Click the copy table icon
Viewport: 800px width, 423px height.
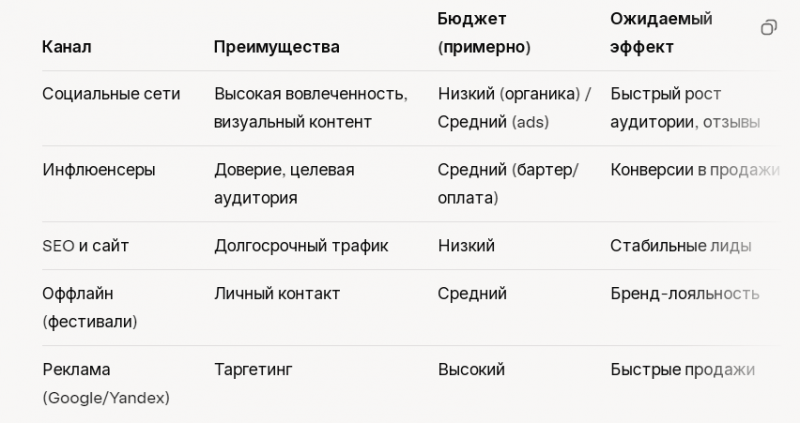[x=768, y=28]
